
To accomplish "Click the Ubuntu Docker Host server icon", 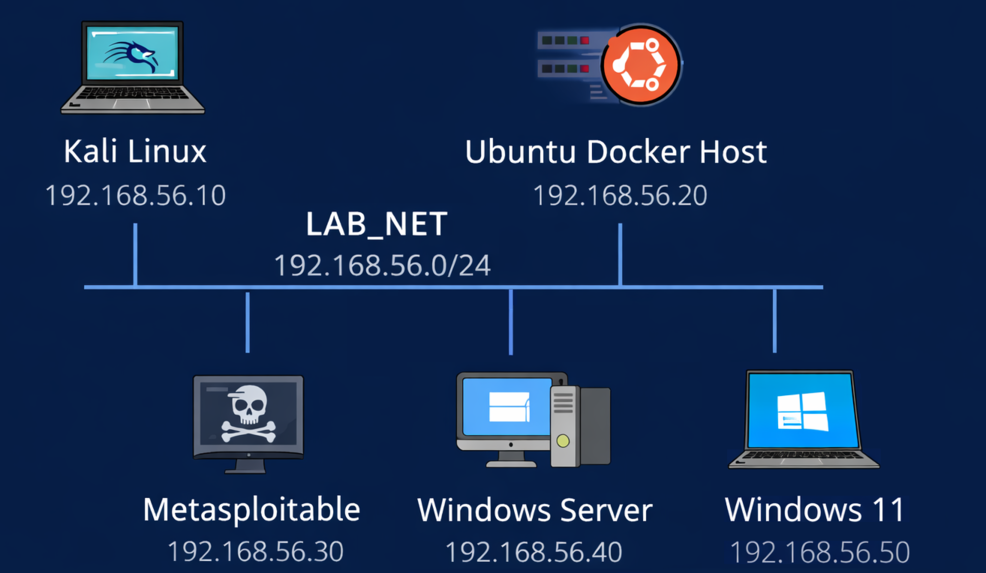I will [x=609, y=64].
